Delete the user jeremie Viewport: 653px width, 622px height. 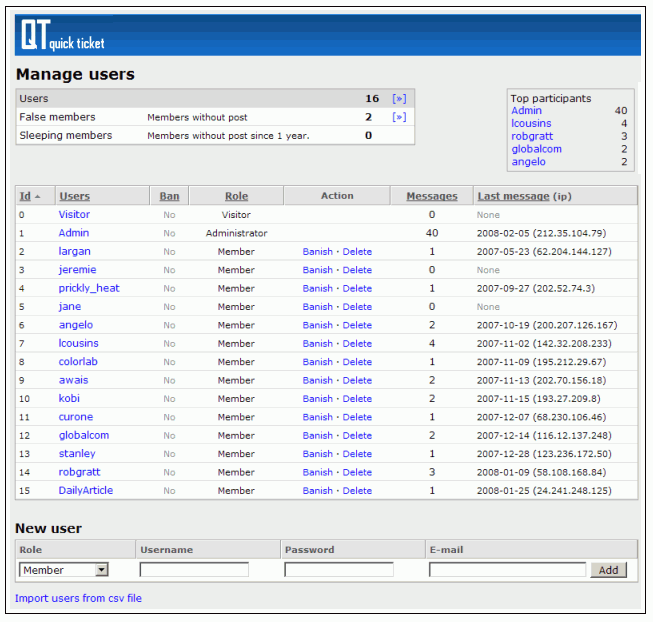[357, 270]
